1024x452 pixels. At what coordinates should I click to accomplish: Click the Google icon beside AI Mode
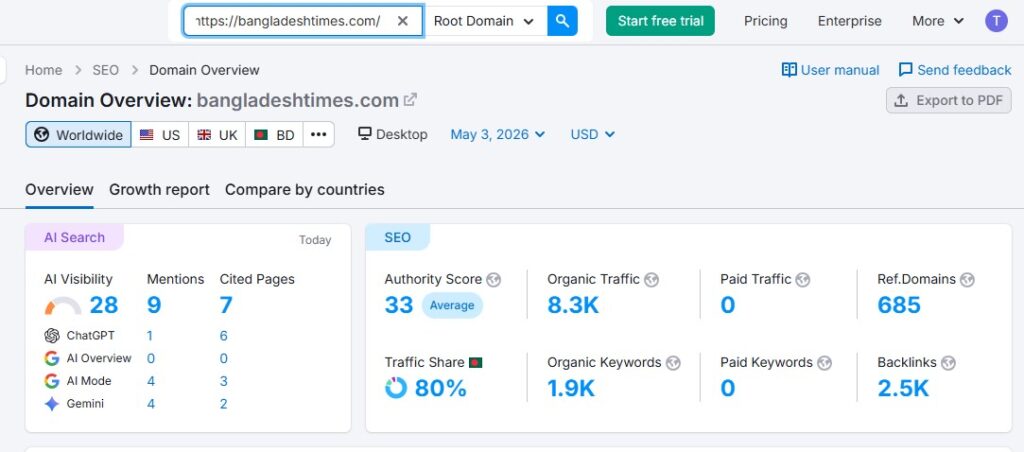(x=52, y=381)
